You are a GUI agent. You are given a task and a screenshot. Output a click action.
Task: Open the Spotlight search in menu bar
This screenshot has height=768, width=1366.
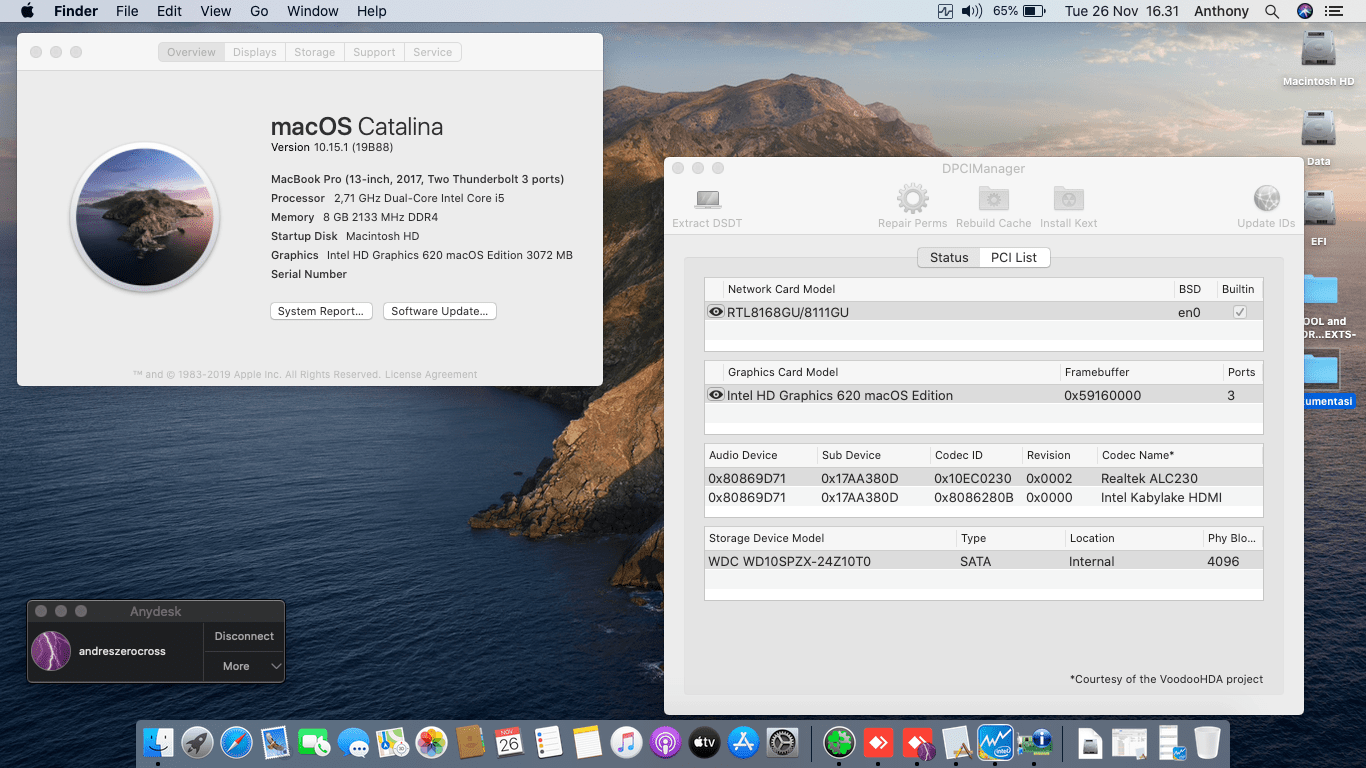coord(1272,11)
